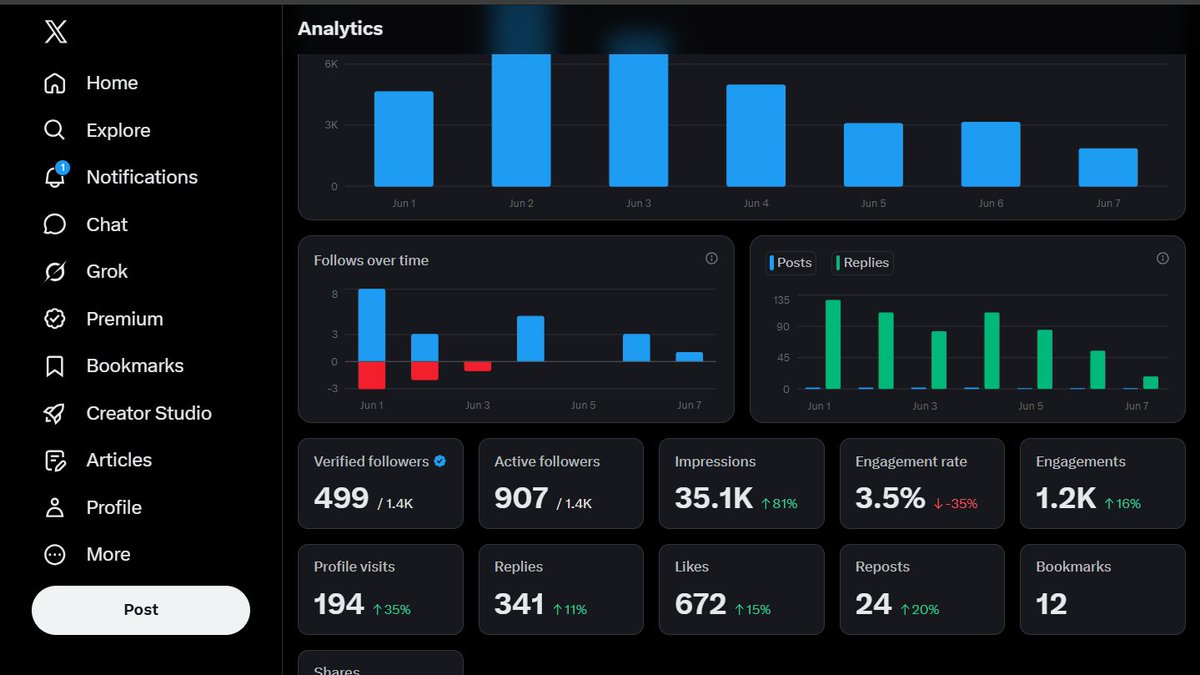Open the Notifications menu label
This screenshot has width=1200, height=675.
click(142, 177)
